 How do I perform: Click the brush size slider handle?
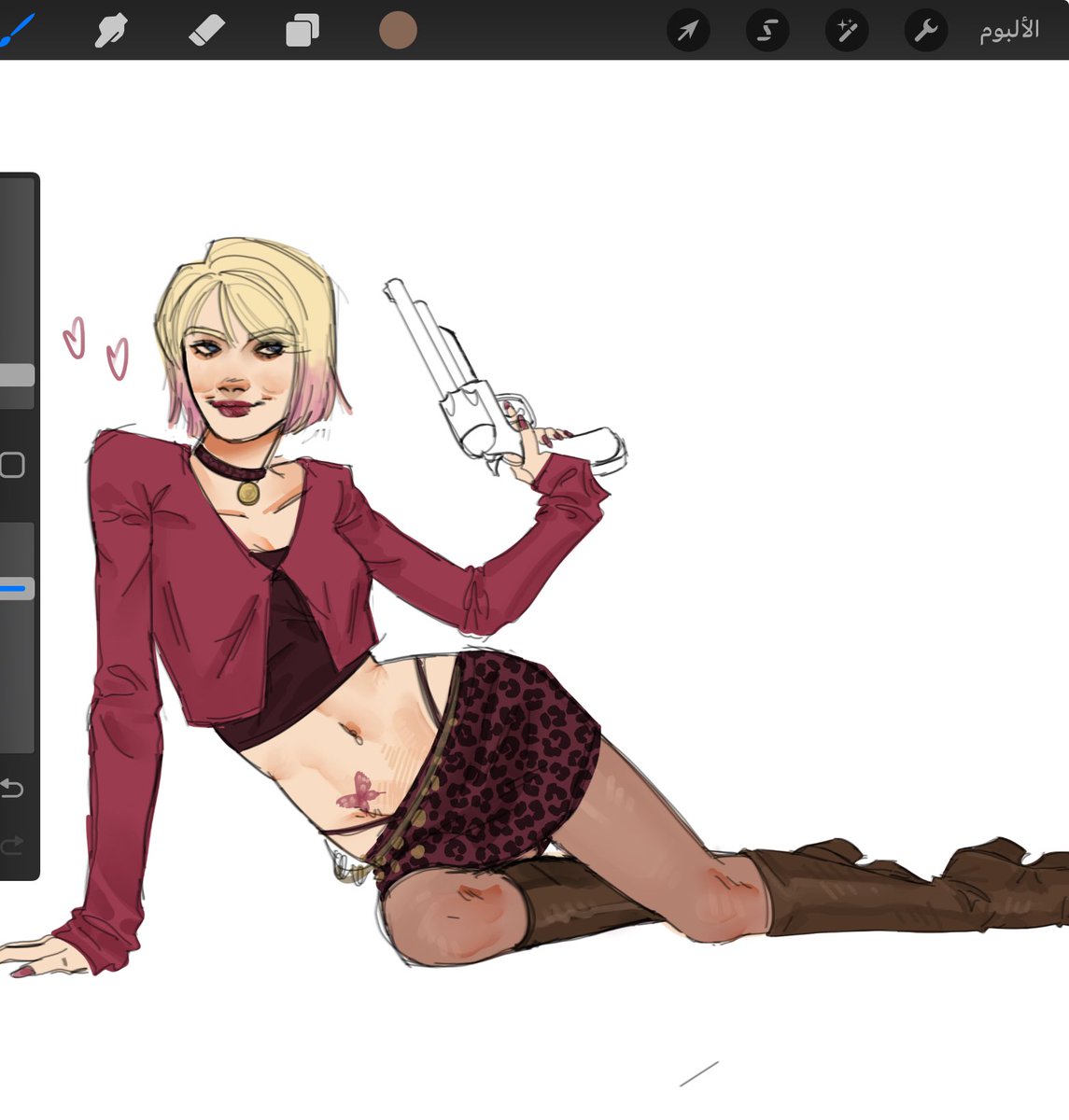coord(16,375)
